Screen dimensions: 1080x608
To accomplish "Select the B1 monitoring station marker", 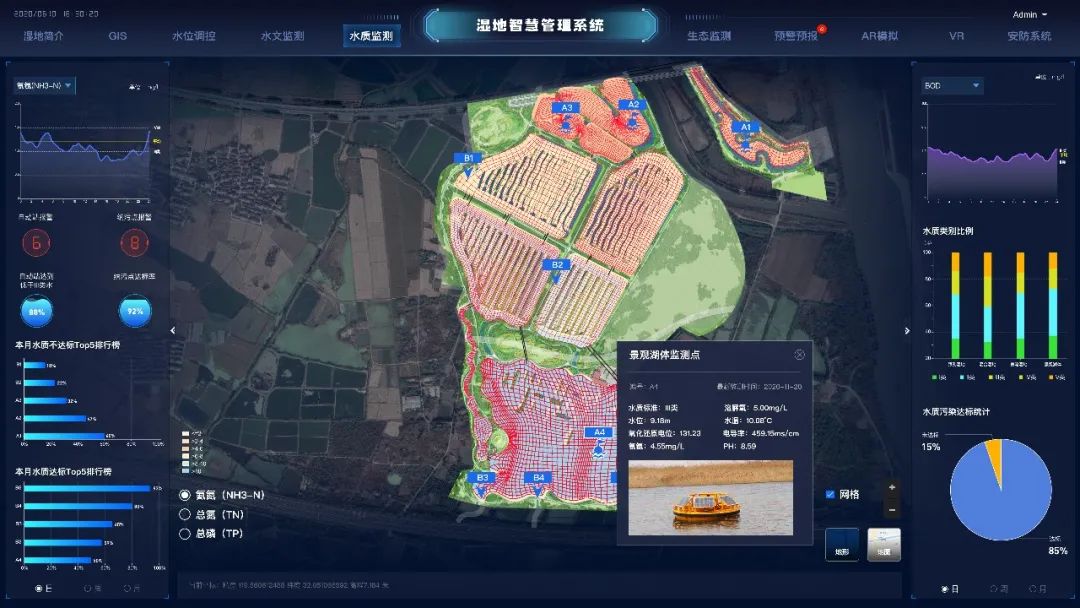I will click(468, 159).
